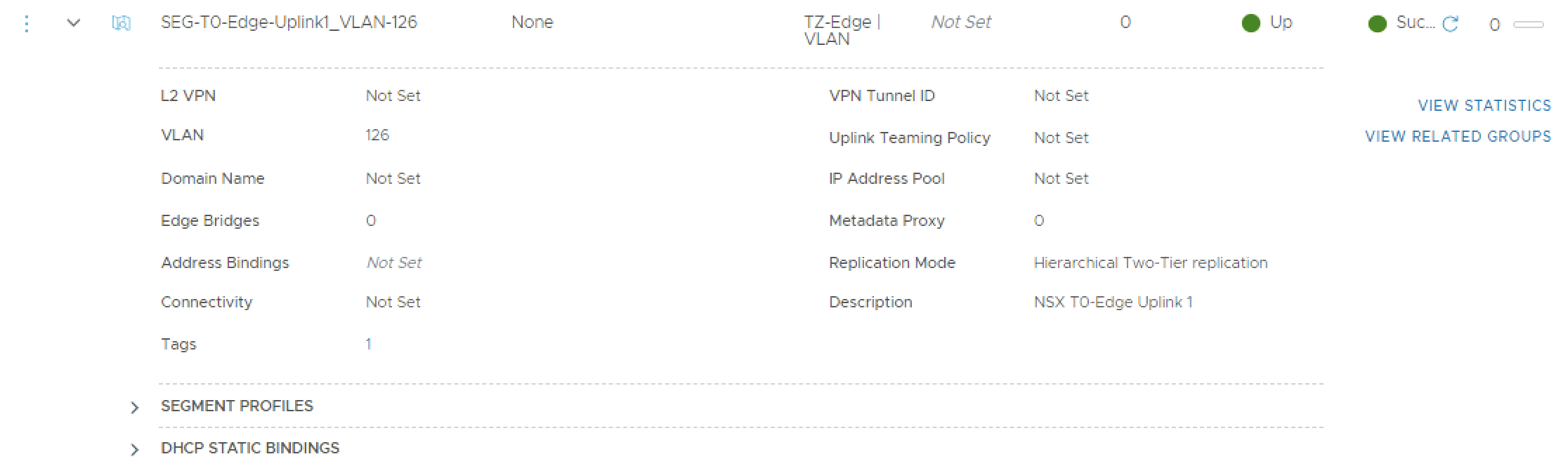Image resolution: width=1568 pixels, height=466 pixels.
Task: Click the Hierarchical Two-Tier replication value
Action: click(1150, 263)
